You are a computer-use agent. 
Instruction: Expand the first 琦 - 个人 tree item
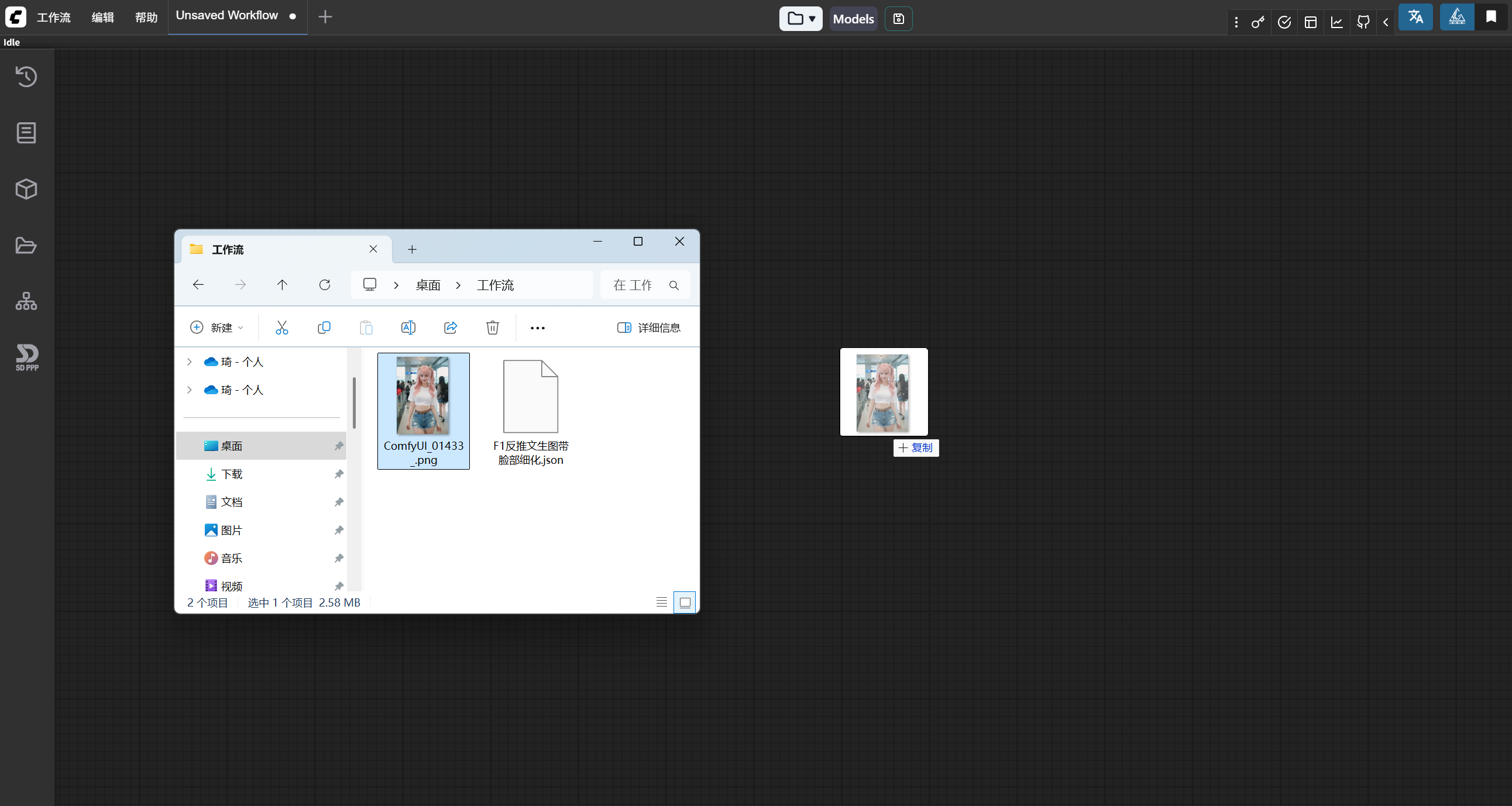[190, 362]
